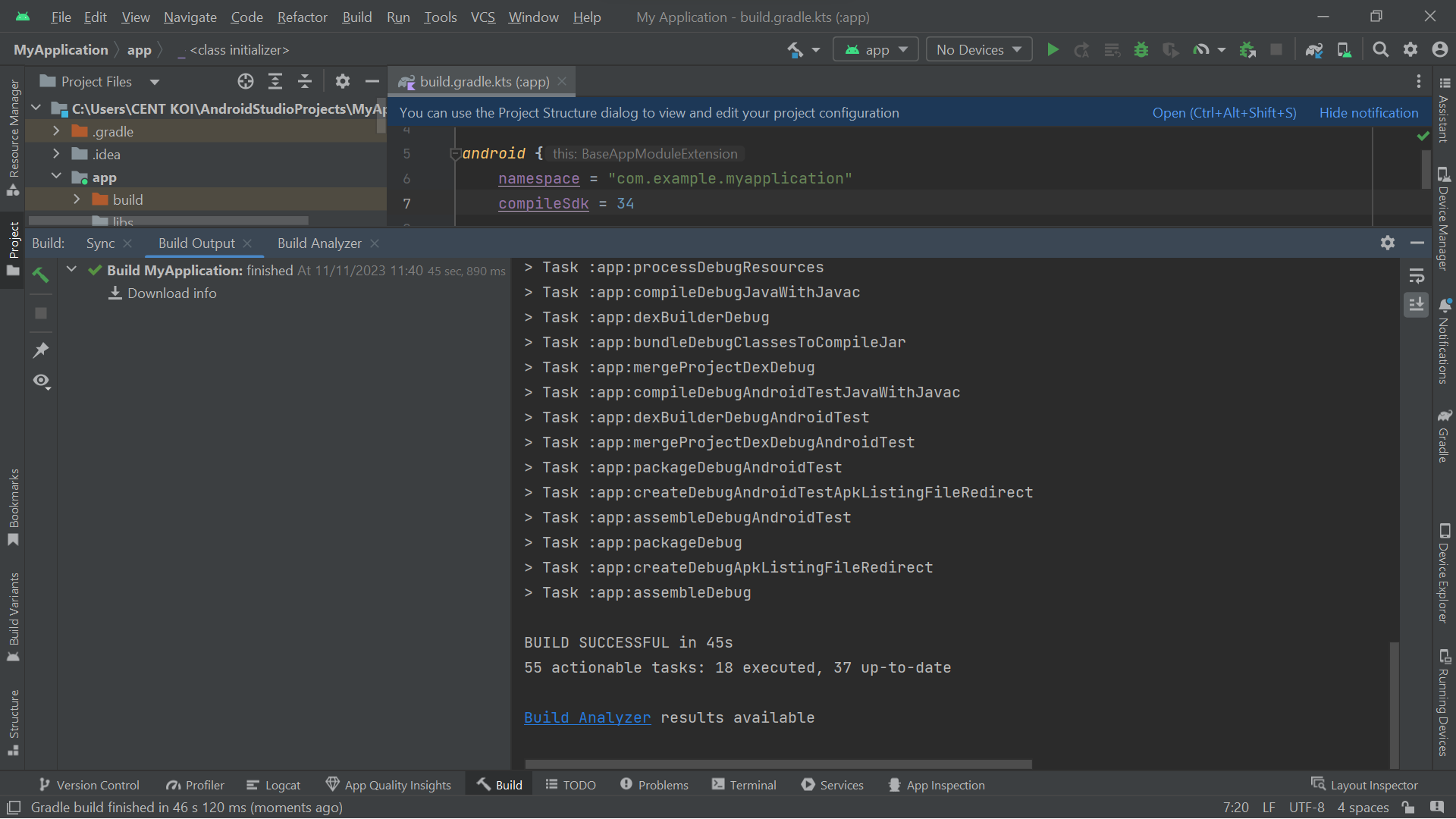This screenshot has height=819, width=1456.
Task: Toggle the build view eye options
Action: pos(42,381)
